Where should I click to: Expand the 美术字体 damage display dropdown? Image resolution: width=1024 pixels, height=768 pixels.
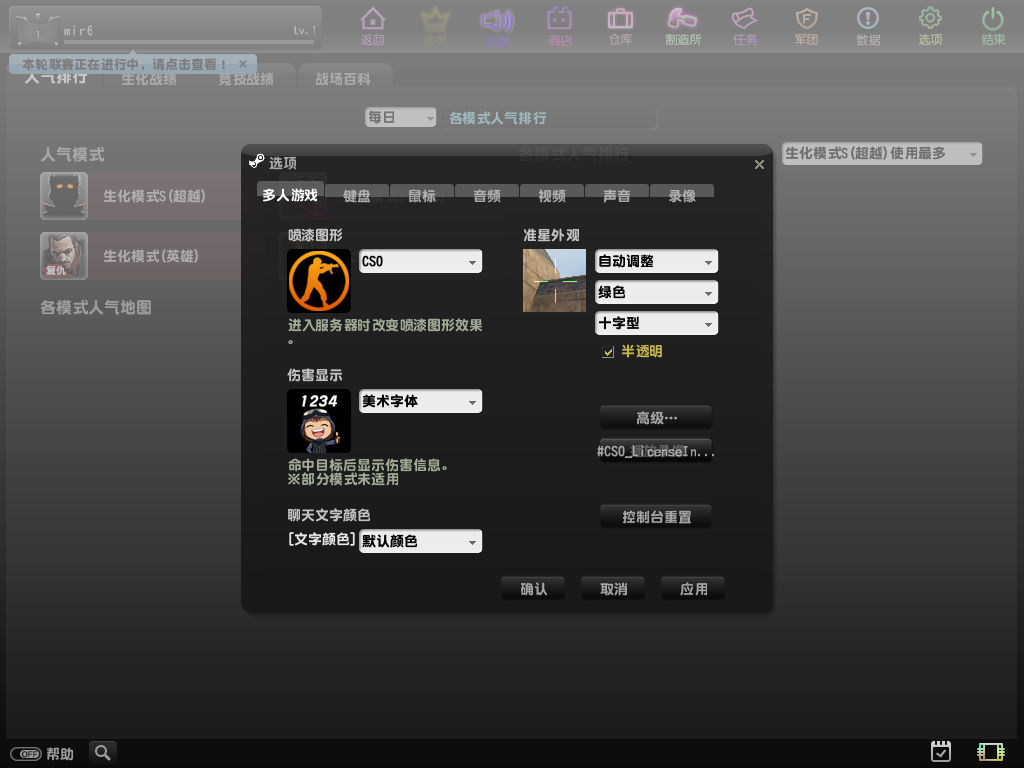(x=420, y=401)
